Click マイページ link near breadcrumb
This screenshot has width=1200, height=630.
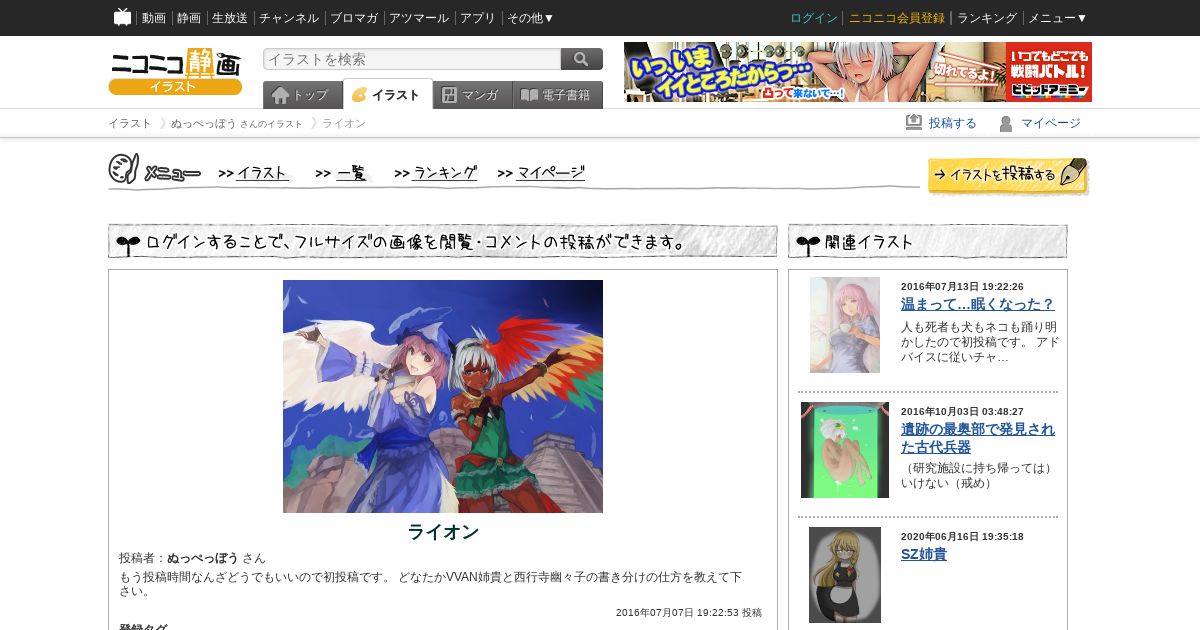click(1050, 123)
